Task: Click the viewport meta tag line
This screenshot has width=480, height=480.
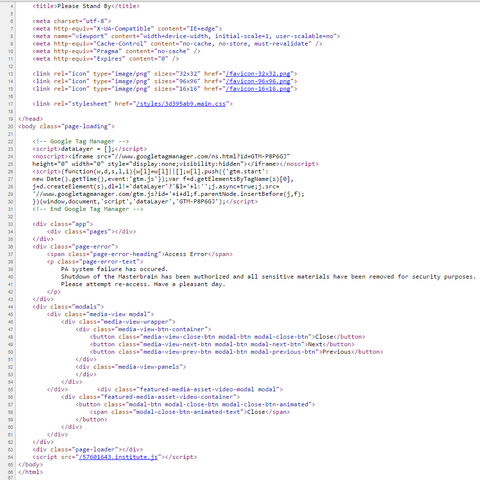Action: (186, 36)
